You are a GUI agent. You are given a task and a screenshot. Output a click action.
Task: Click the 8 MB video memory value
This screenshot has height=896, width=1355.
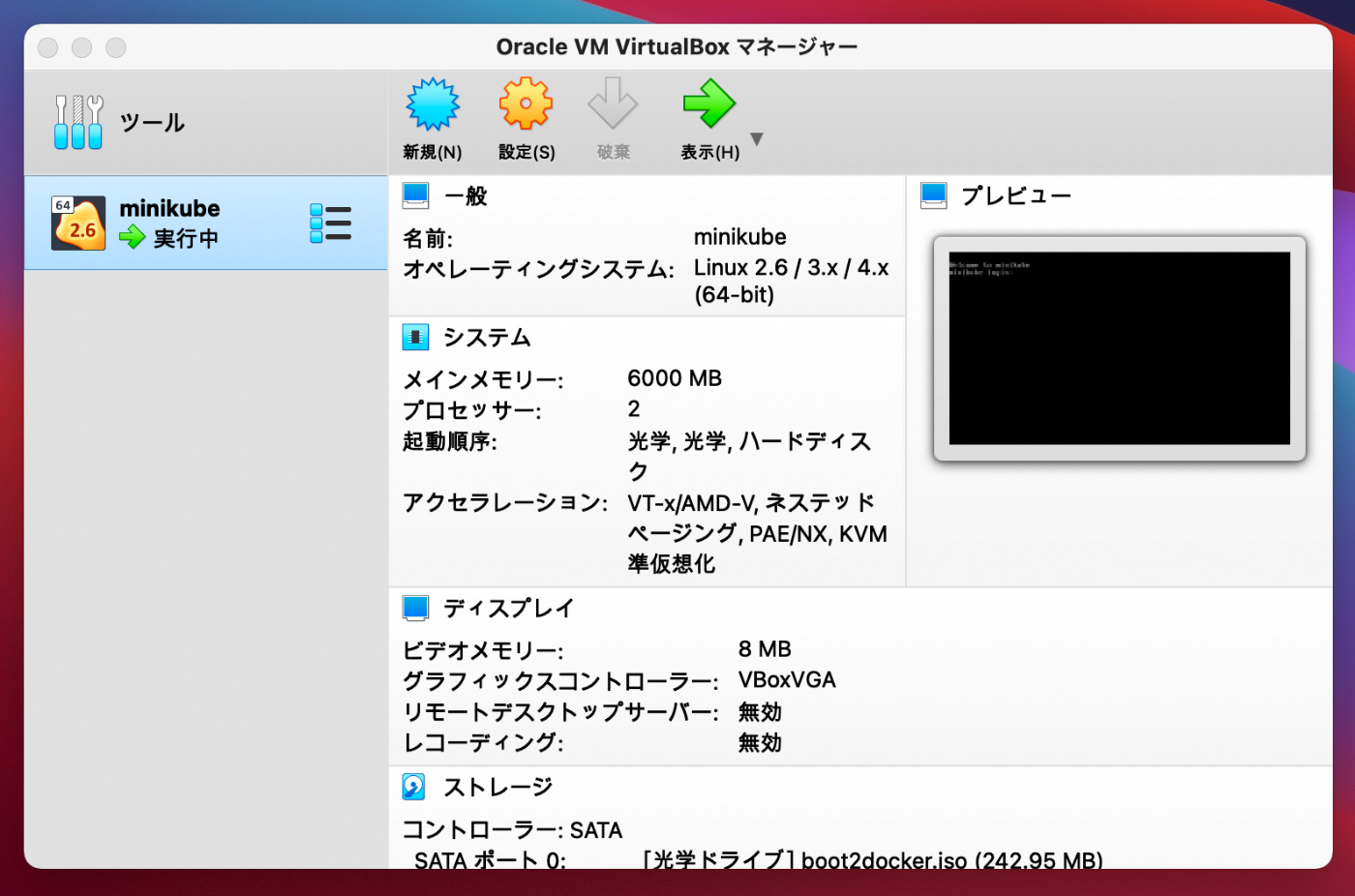pos(765,649)
